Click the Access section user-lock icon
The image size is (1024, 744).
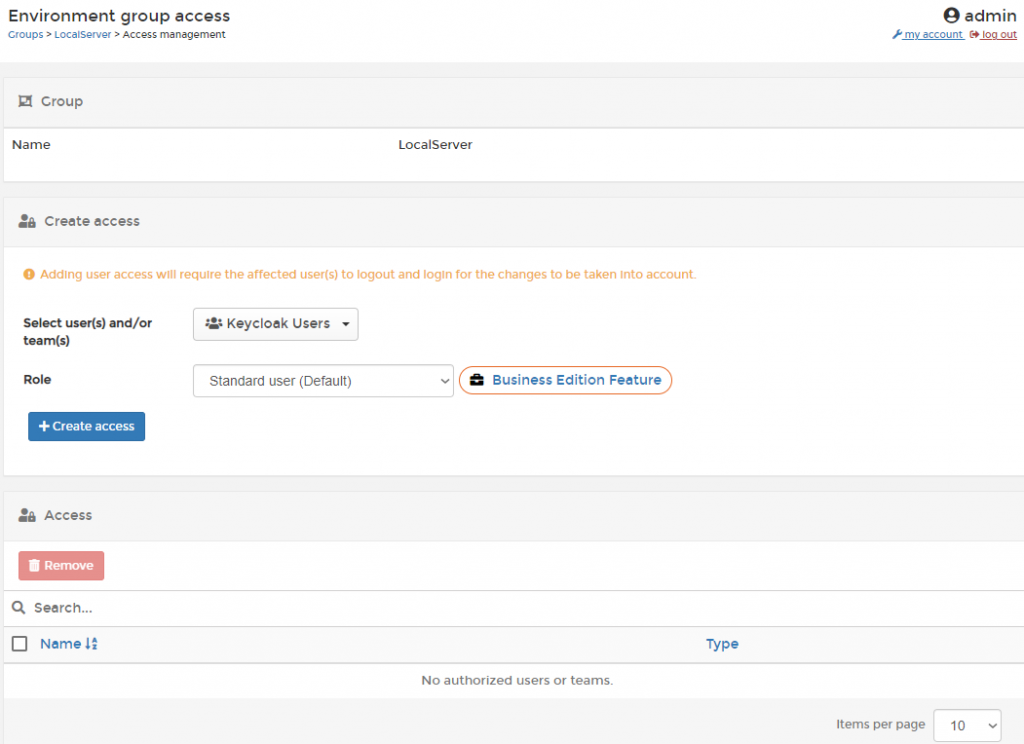(27, 515)
